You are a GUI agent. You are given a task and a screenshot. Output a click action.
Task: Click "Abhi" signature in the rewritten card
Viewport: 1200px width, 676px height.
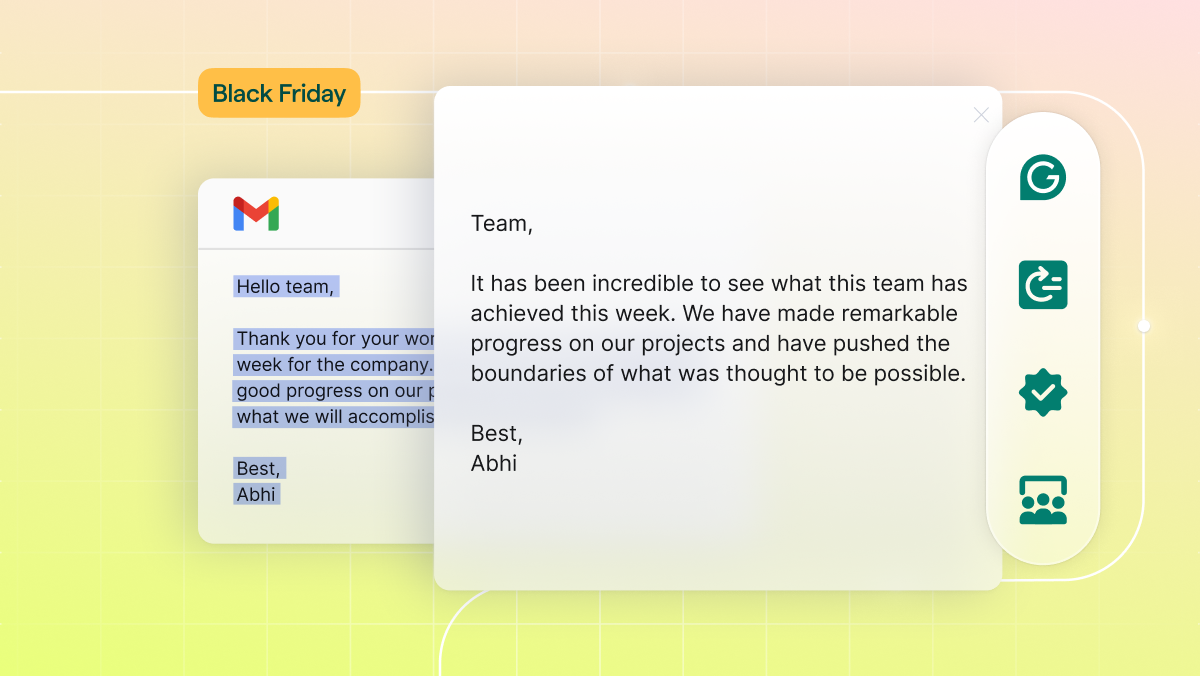pos(494,464)
